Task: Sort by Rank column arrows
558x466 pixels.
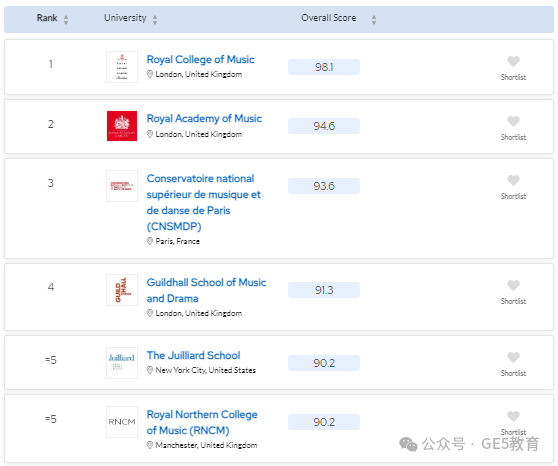Action: 66,19
